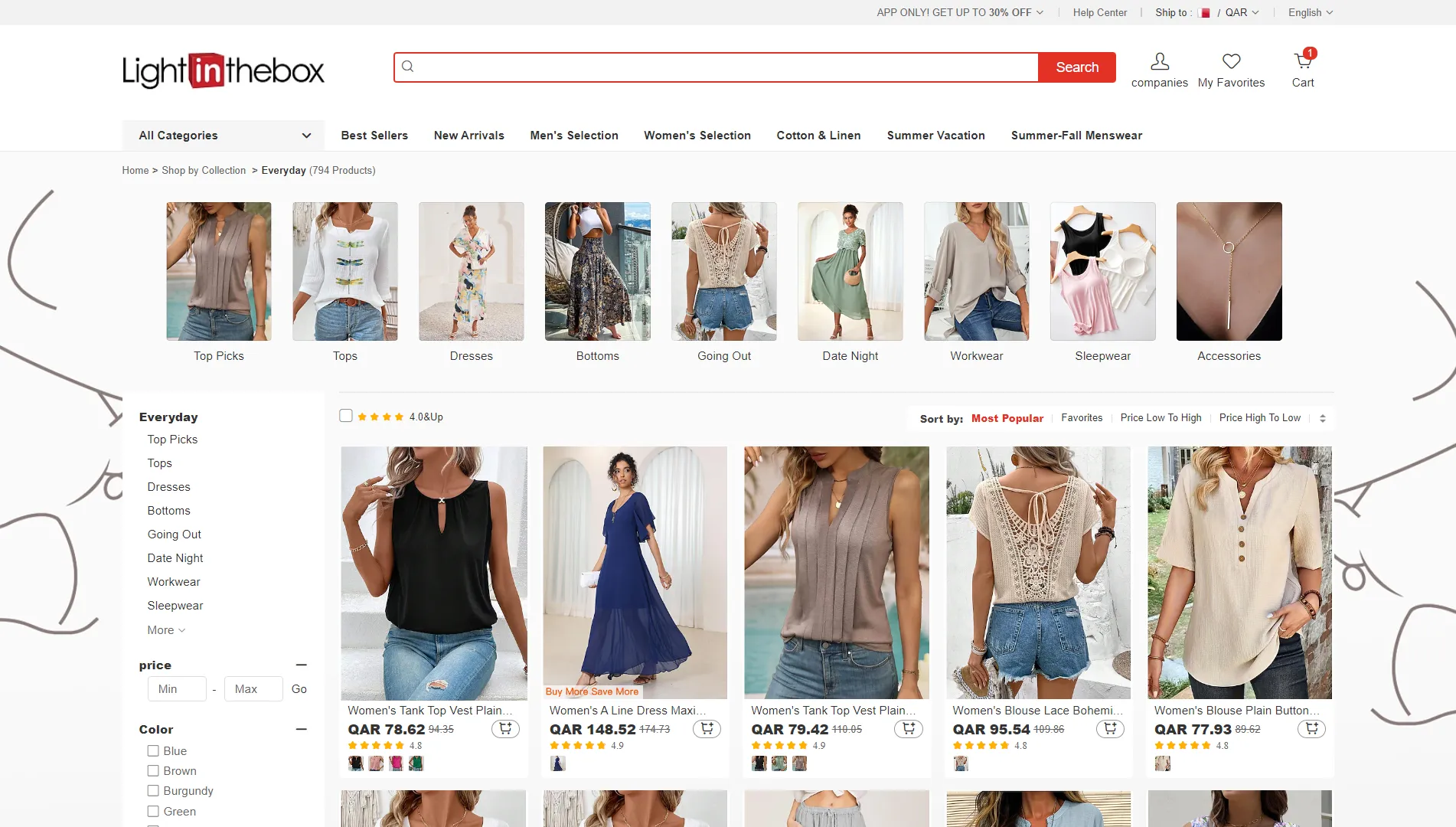Sort by Price Low To High

(x=1161, y=418)
